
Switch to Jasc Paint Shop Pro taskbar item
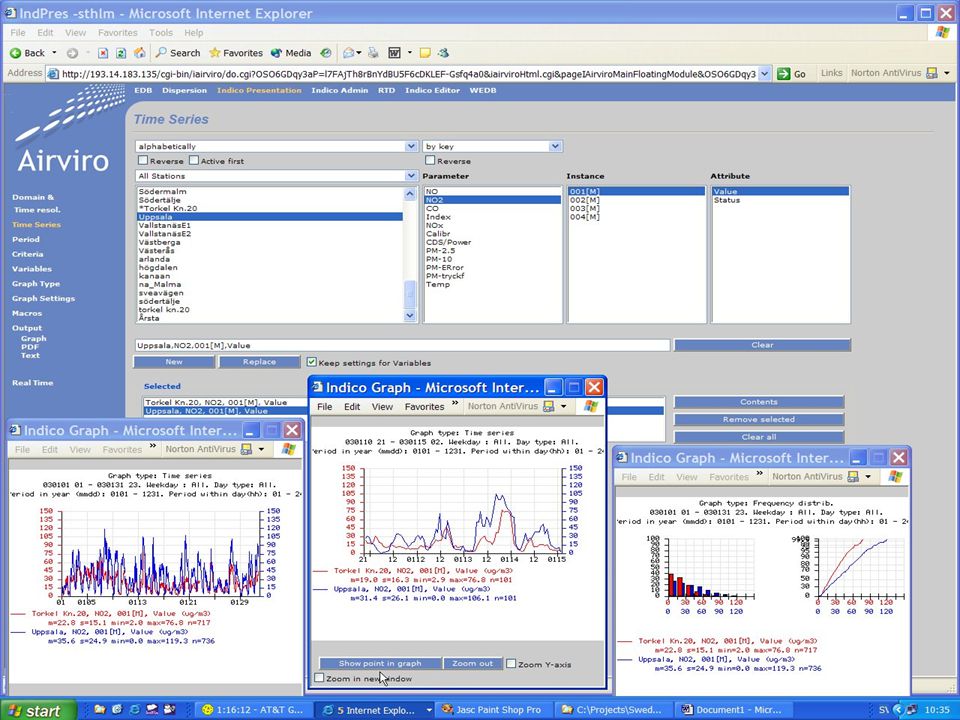click(x=493, y=710)
